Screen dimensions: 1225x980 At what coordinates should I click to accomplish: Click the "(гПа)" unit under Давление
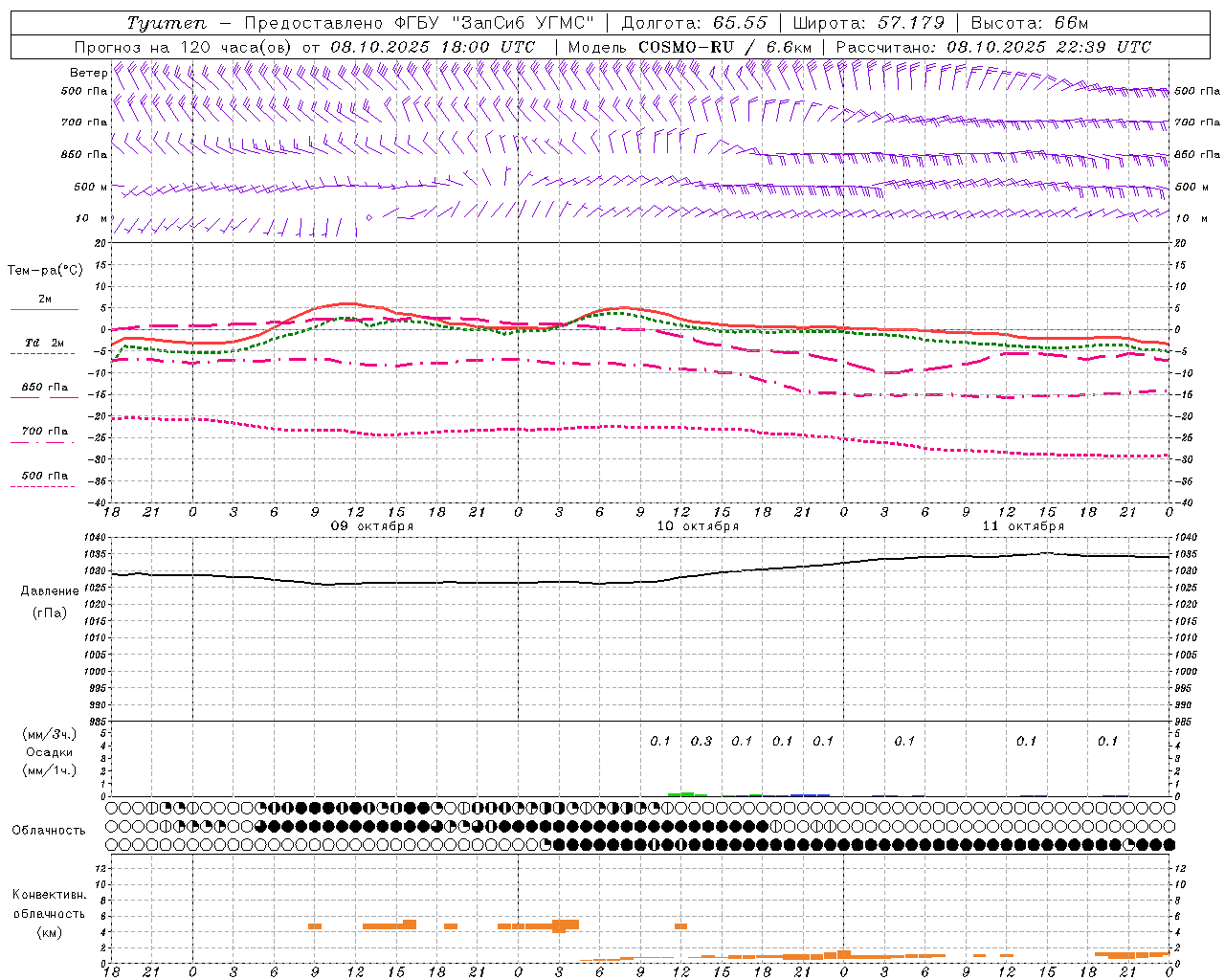coord(50,613)
